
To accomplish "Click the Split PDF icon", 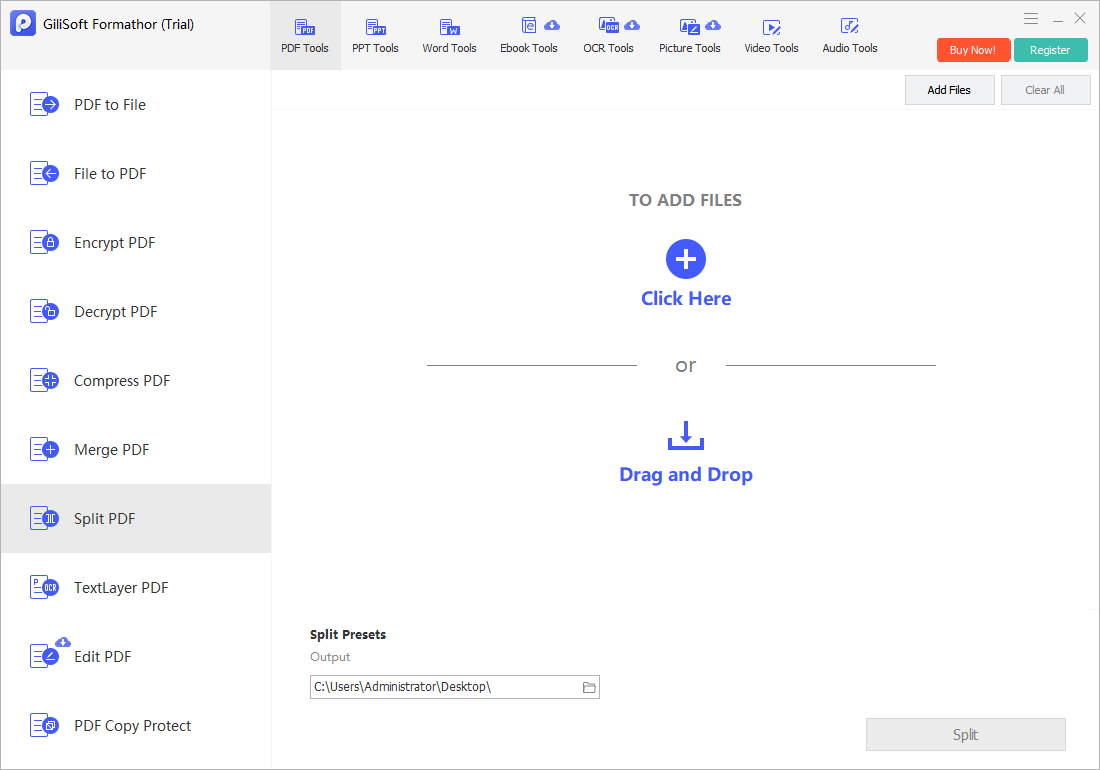I will tap(44, 519).
